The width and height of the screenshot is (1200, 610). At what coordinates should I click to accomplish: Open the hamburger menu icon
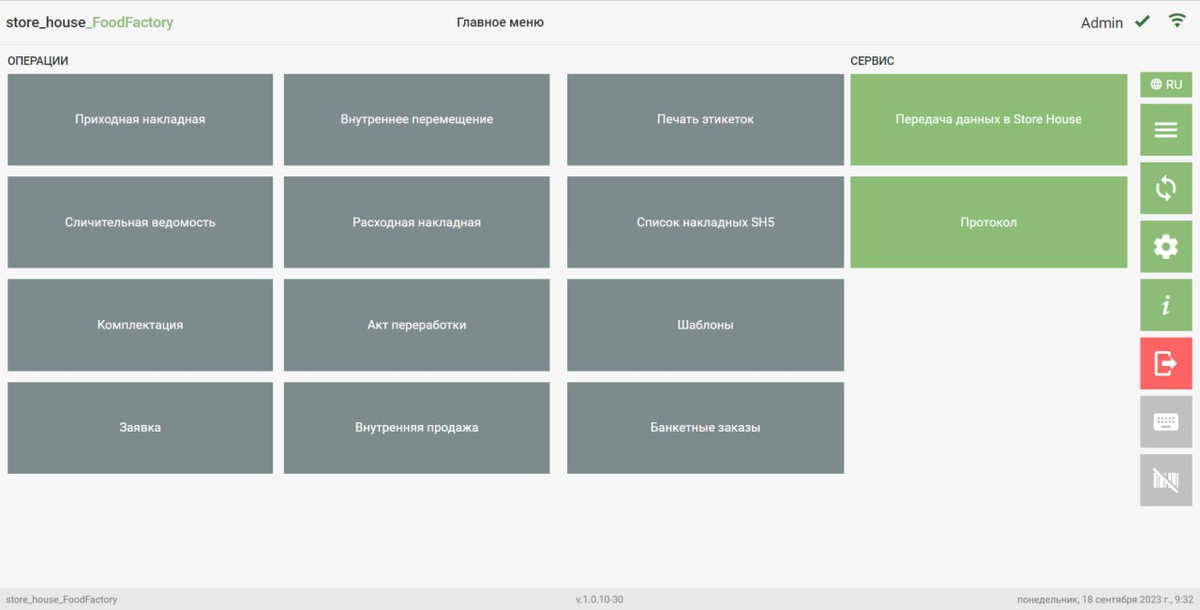pyautogui.click(x=1166, y=130)
